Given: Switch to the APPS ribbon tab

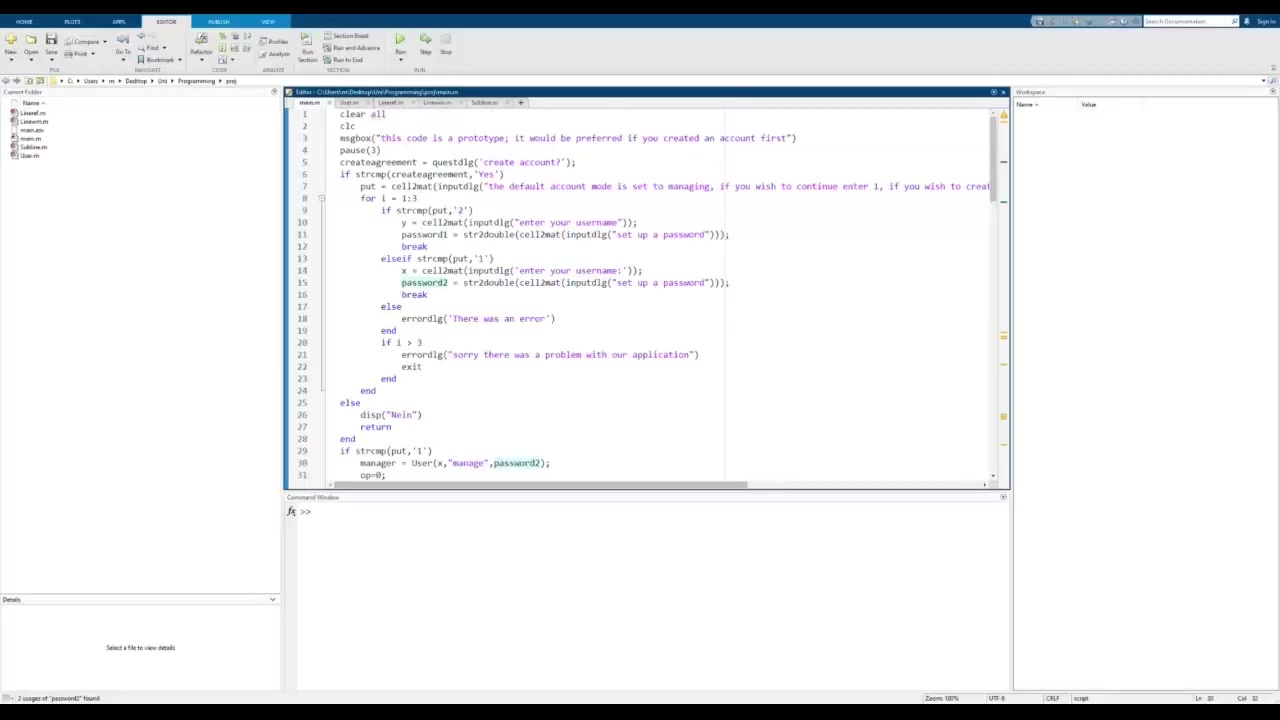Looking at the screenshot, I should [119, 21].
